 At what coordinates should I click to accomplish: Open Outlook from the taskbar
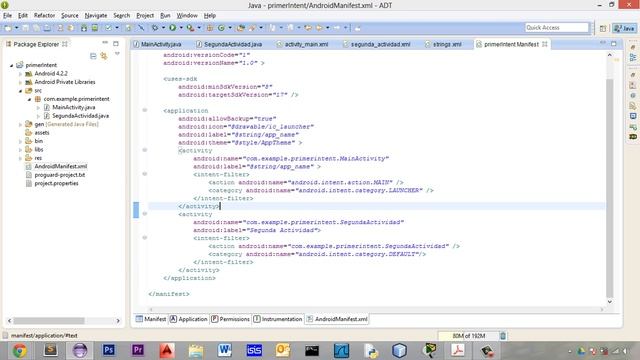pos(283,351)
